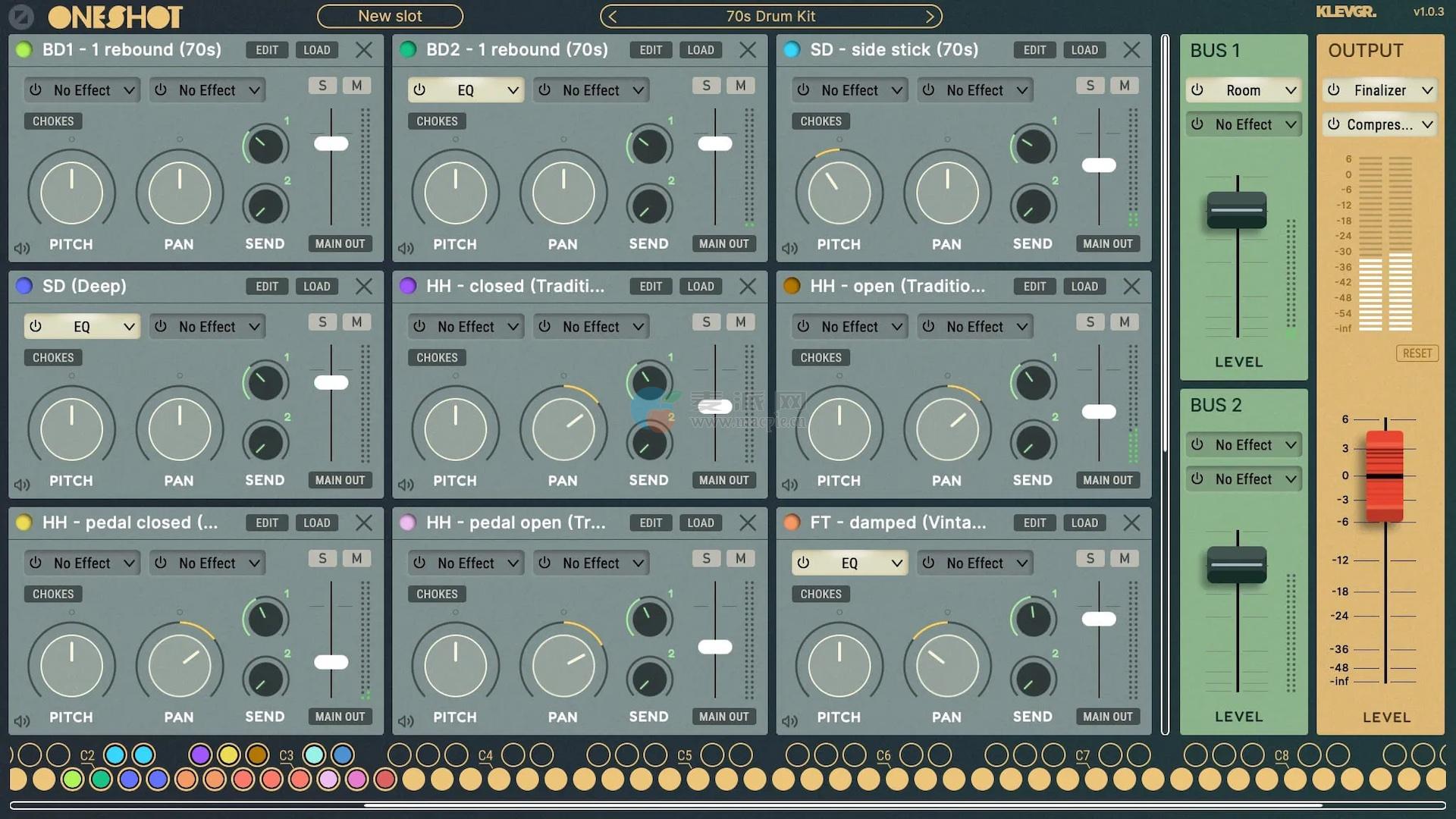Click the purple color dot of HH closed slot
Screen dimensions: 1456x819
[x=408, y=286]
